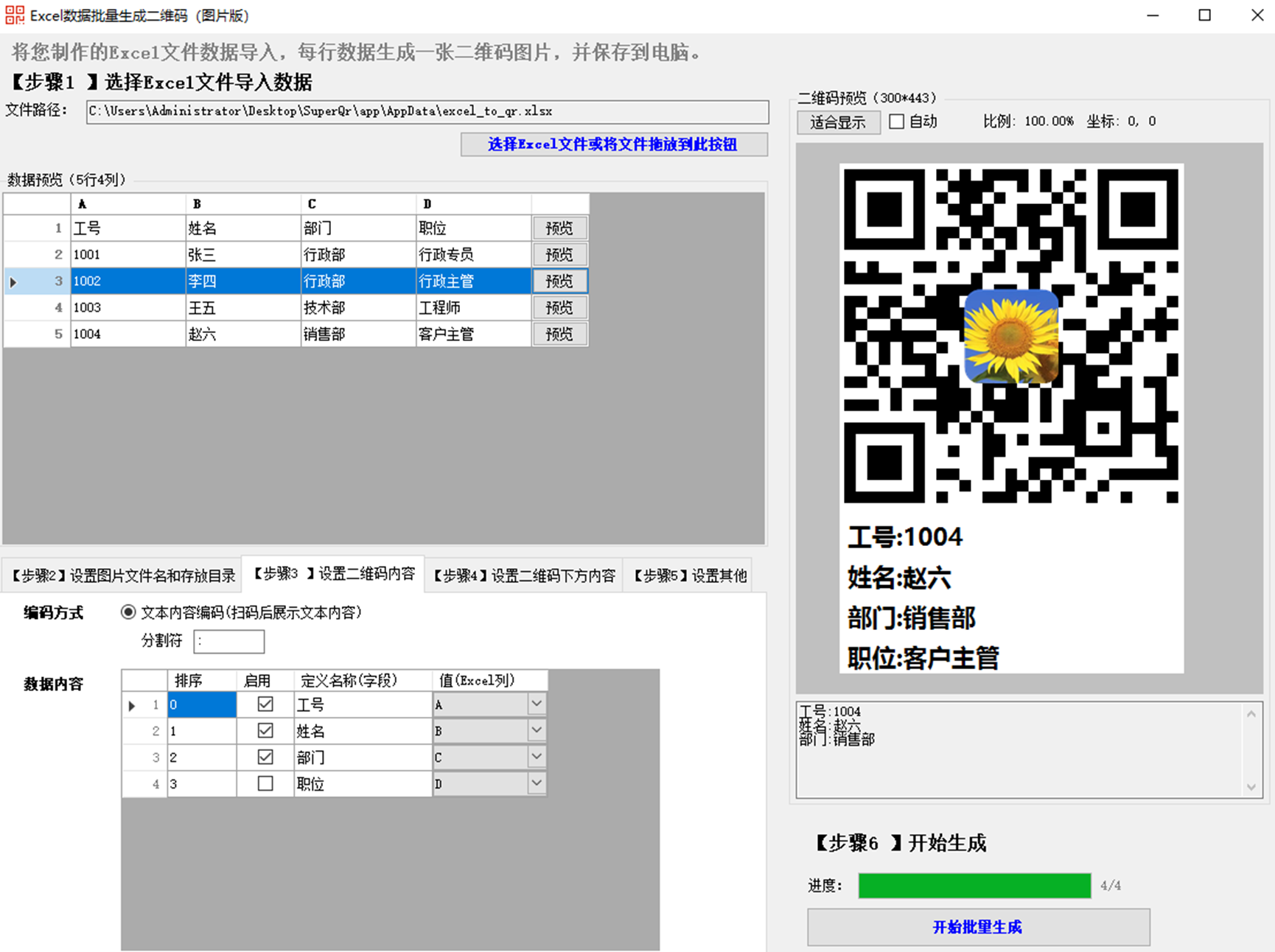Click the green generation progress bar

(x=974, y=886)
